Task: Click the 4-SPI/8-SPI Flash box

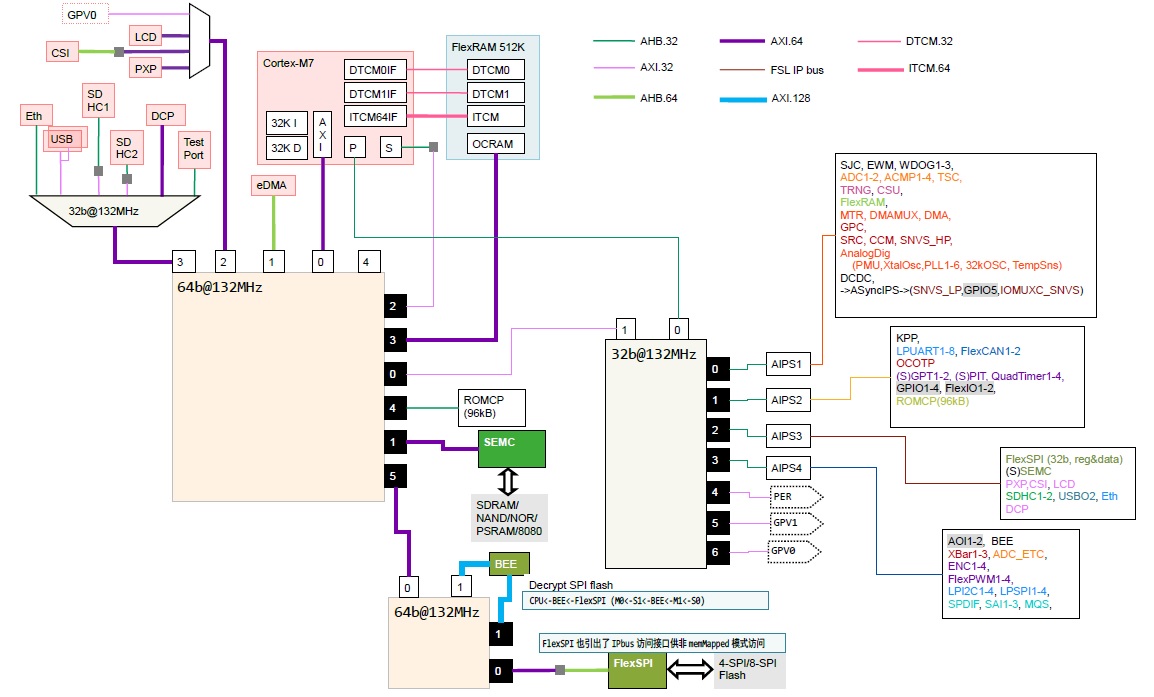Action: point(749,670)
